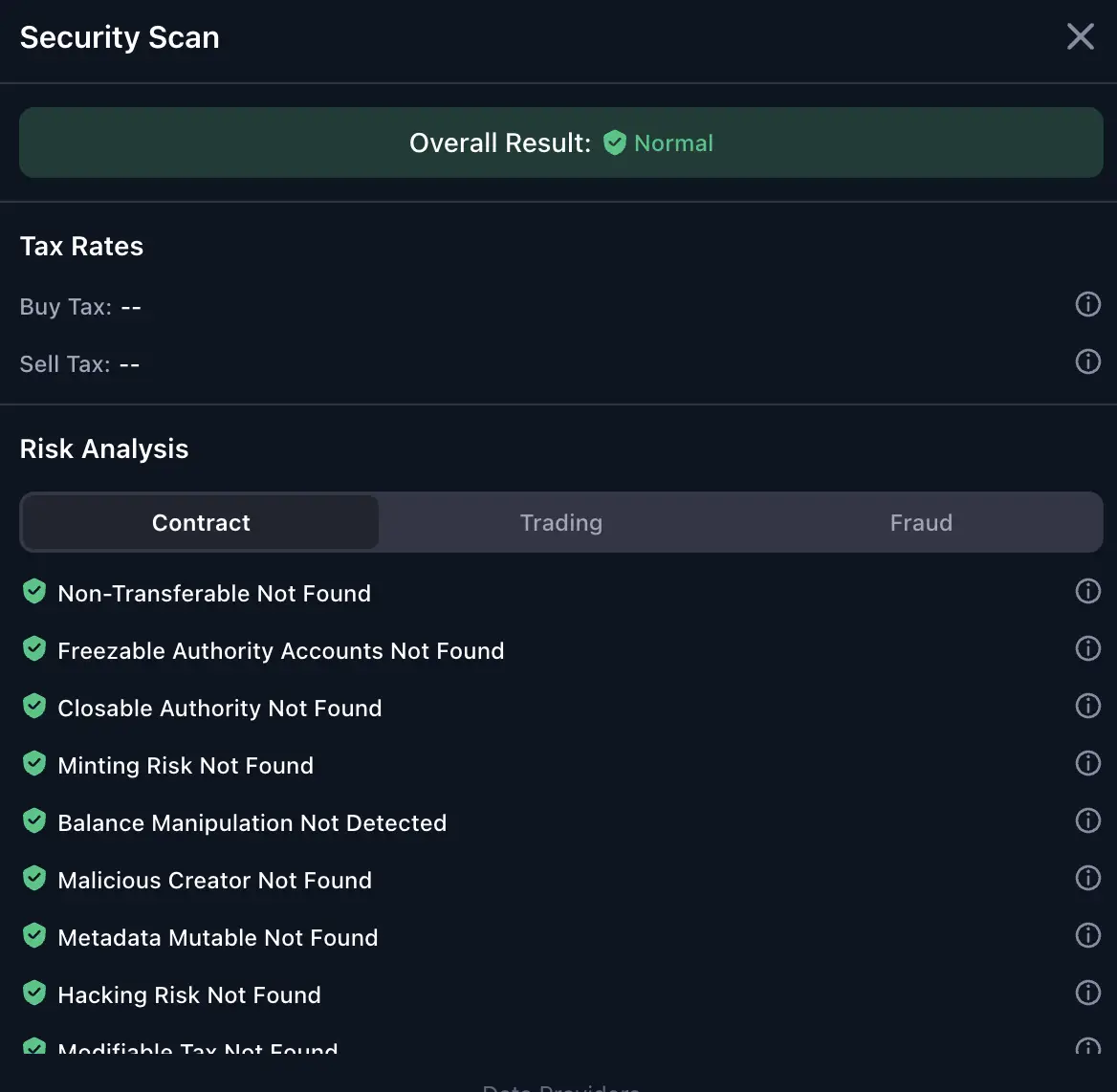The height and width of the screenshot is (1092, 1117).
Task: Click the 'Sell Tax: --' text
Action: (x=79, y=364)
